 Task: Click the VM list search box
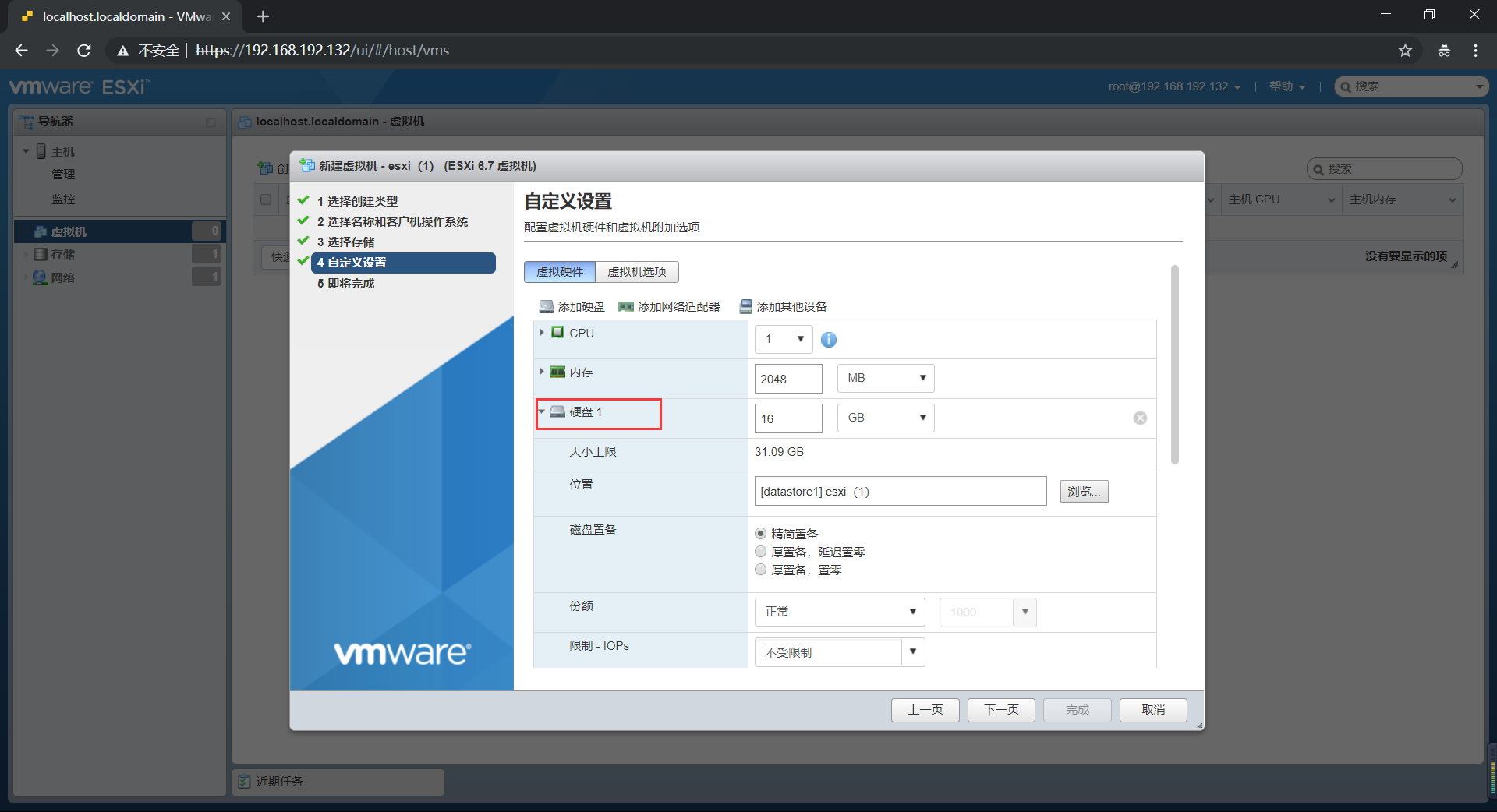[1384, 169]
